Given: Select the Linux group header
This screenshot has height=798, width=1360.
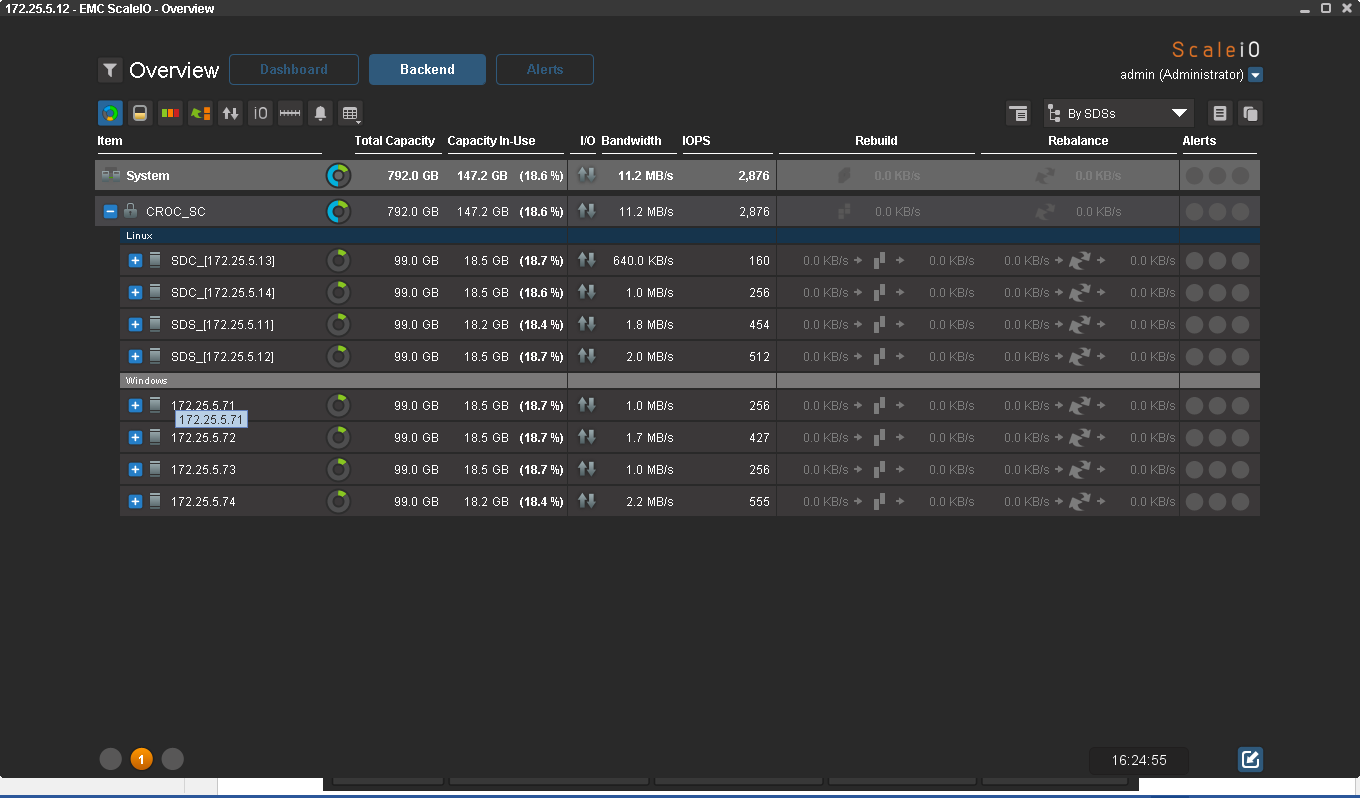Looking at the screenshot, I should coord(689,236).
